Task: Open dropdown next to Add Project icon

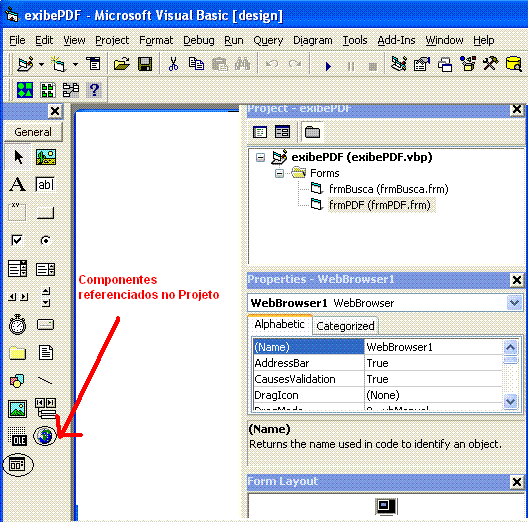Action: [41, 64]
